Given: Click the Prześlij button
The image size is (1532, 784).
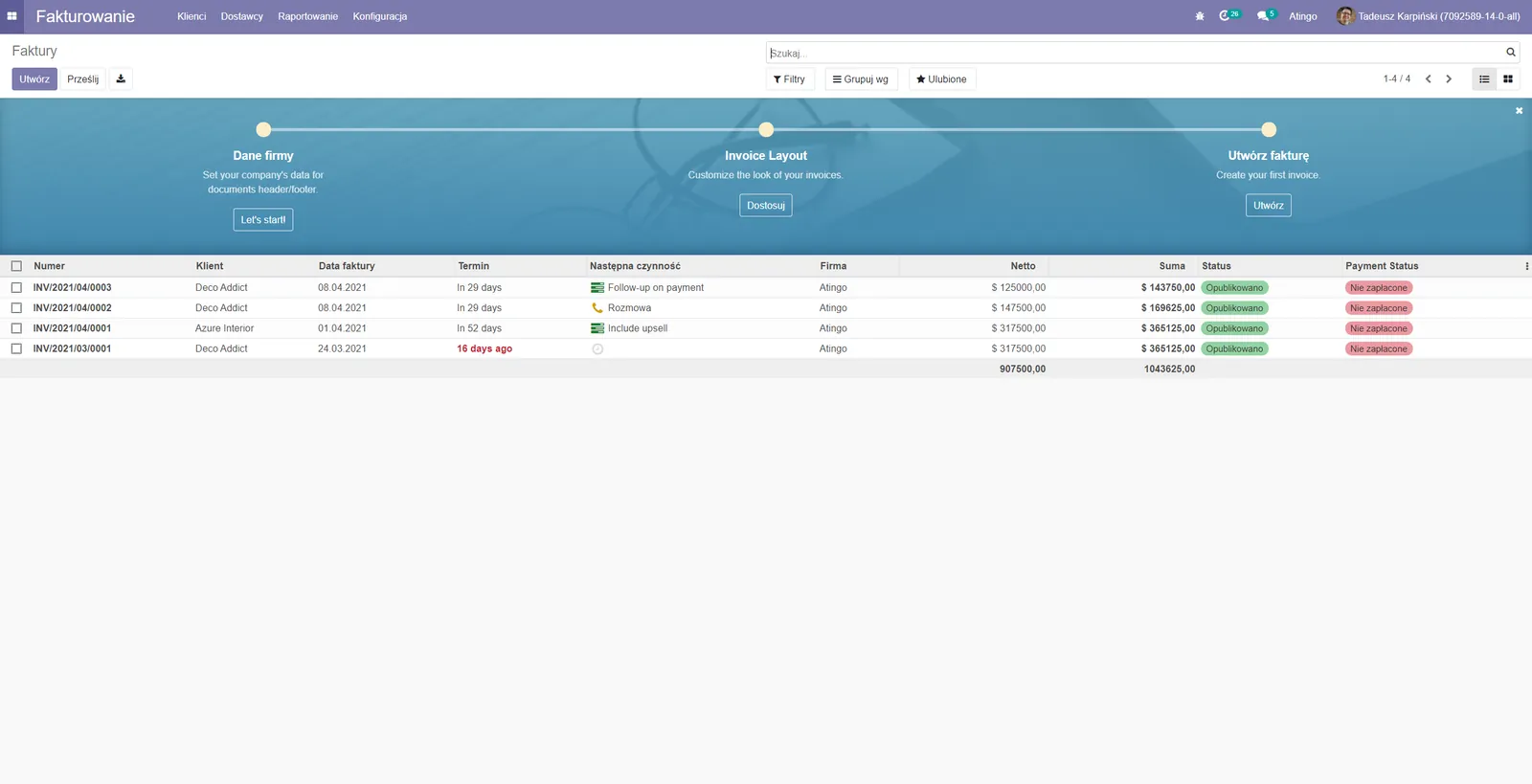Looking at the screenshot, I should tap(83, 79).
